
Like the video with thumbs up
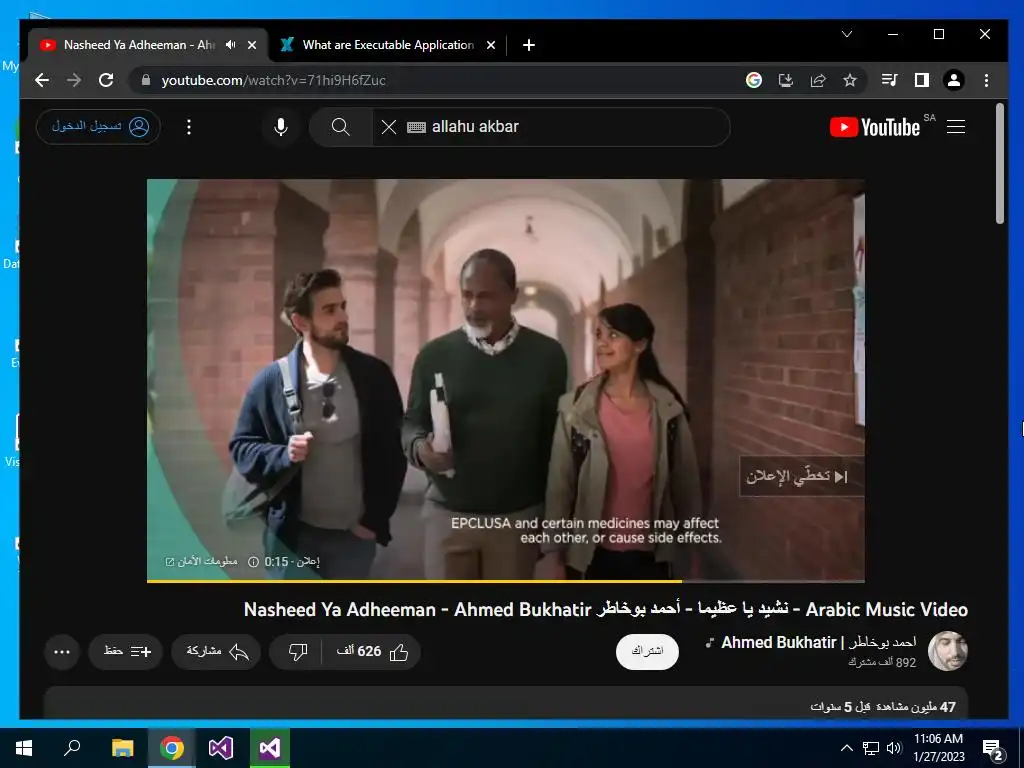372,651
